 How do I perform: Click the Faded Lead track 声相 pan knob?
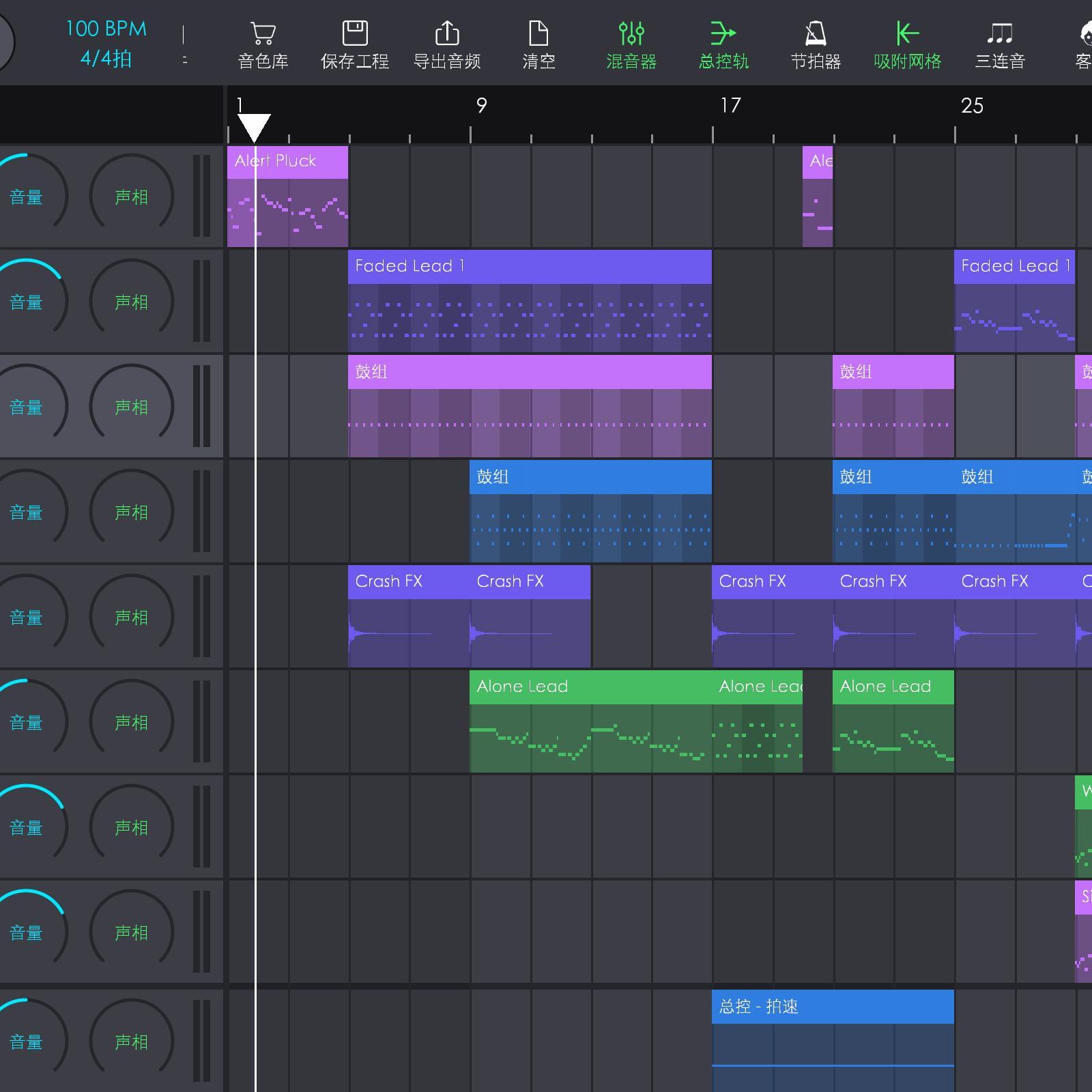tap(131, 302)
